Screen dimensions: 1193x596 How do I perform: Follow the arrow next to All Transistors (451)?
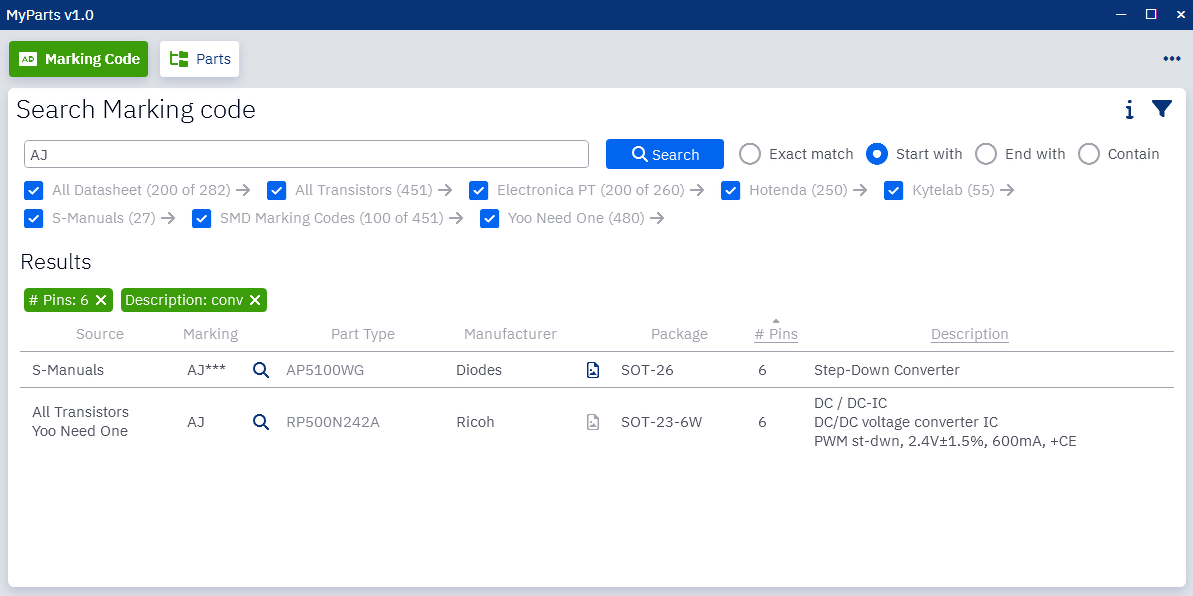coord(445,190)
